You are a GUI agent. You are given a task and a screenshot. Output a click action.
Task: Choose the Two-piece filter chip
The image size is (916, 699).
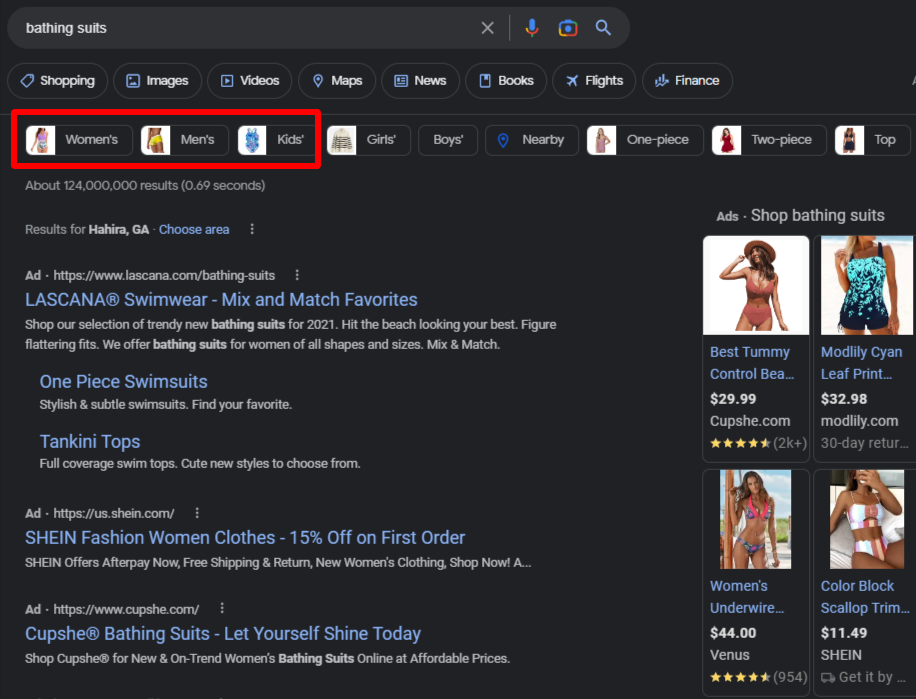pos(769,140)
